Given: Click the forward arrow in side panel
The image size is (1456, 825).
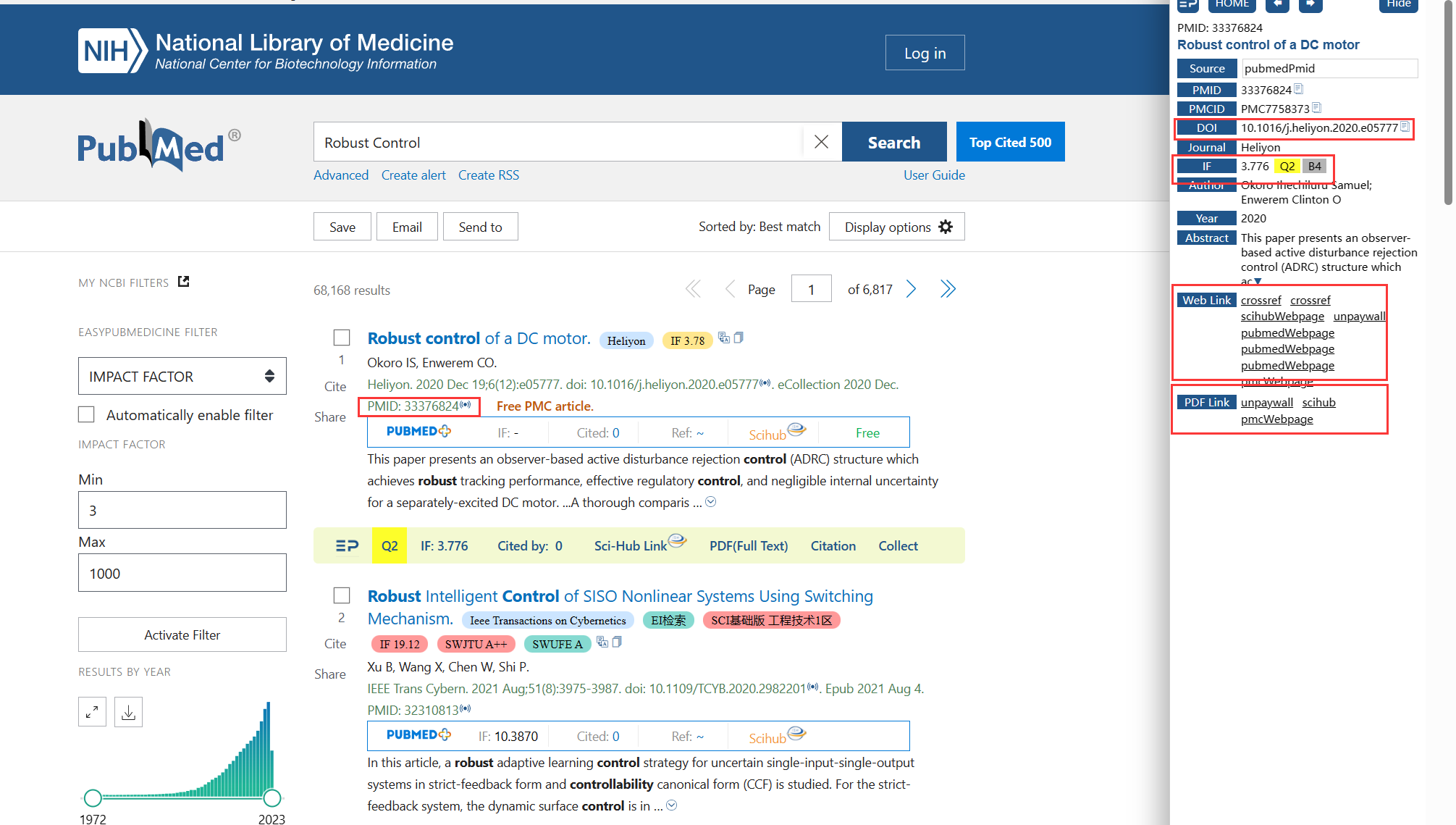Looking at the screenshot, I should point(1310,4).
